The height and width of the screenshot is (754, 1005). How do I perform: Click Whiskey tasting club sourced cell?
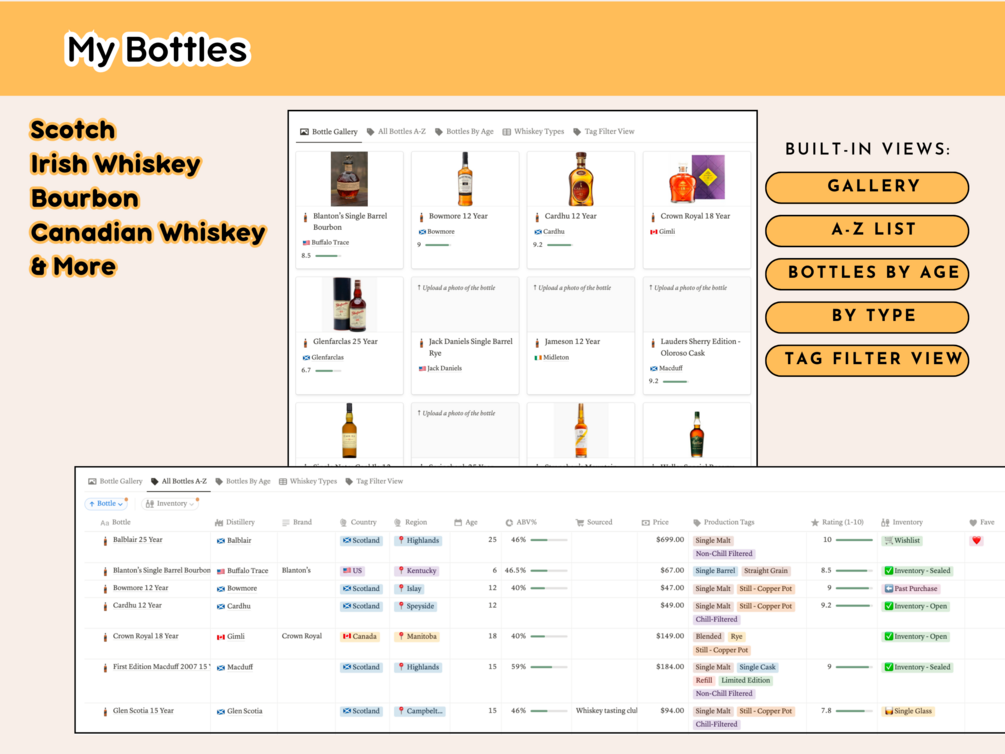pos(606,710)
